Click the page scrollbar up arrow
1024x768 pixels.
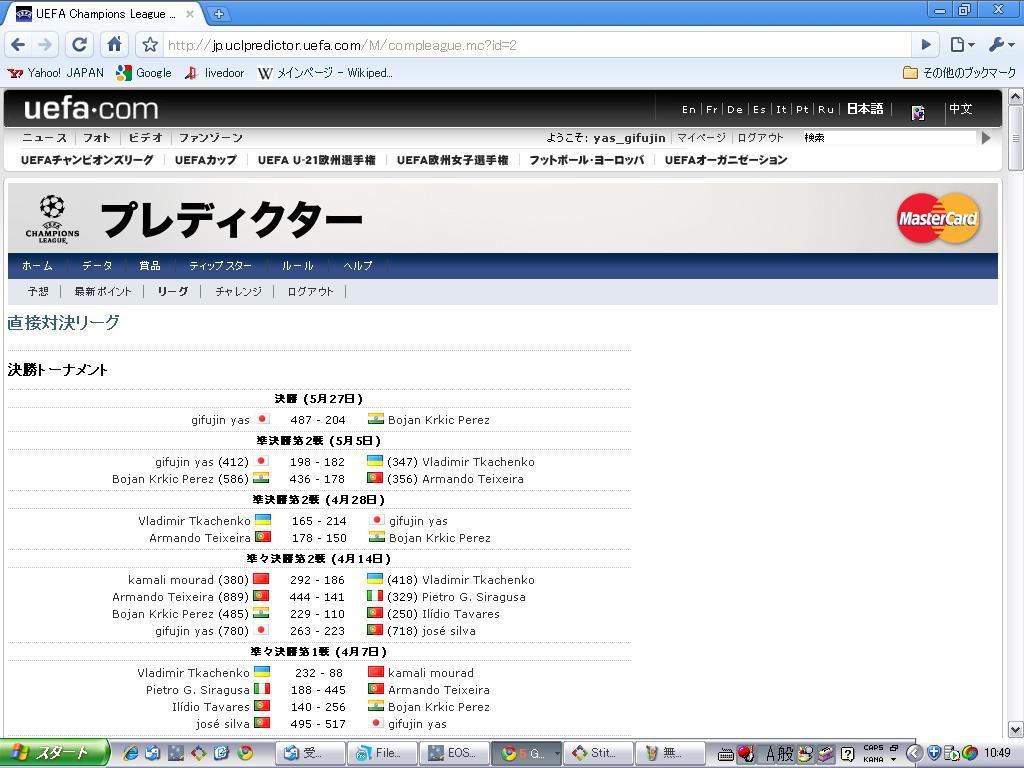pyautogui.click(x=1016, y=97)
